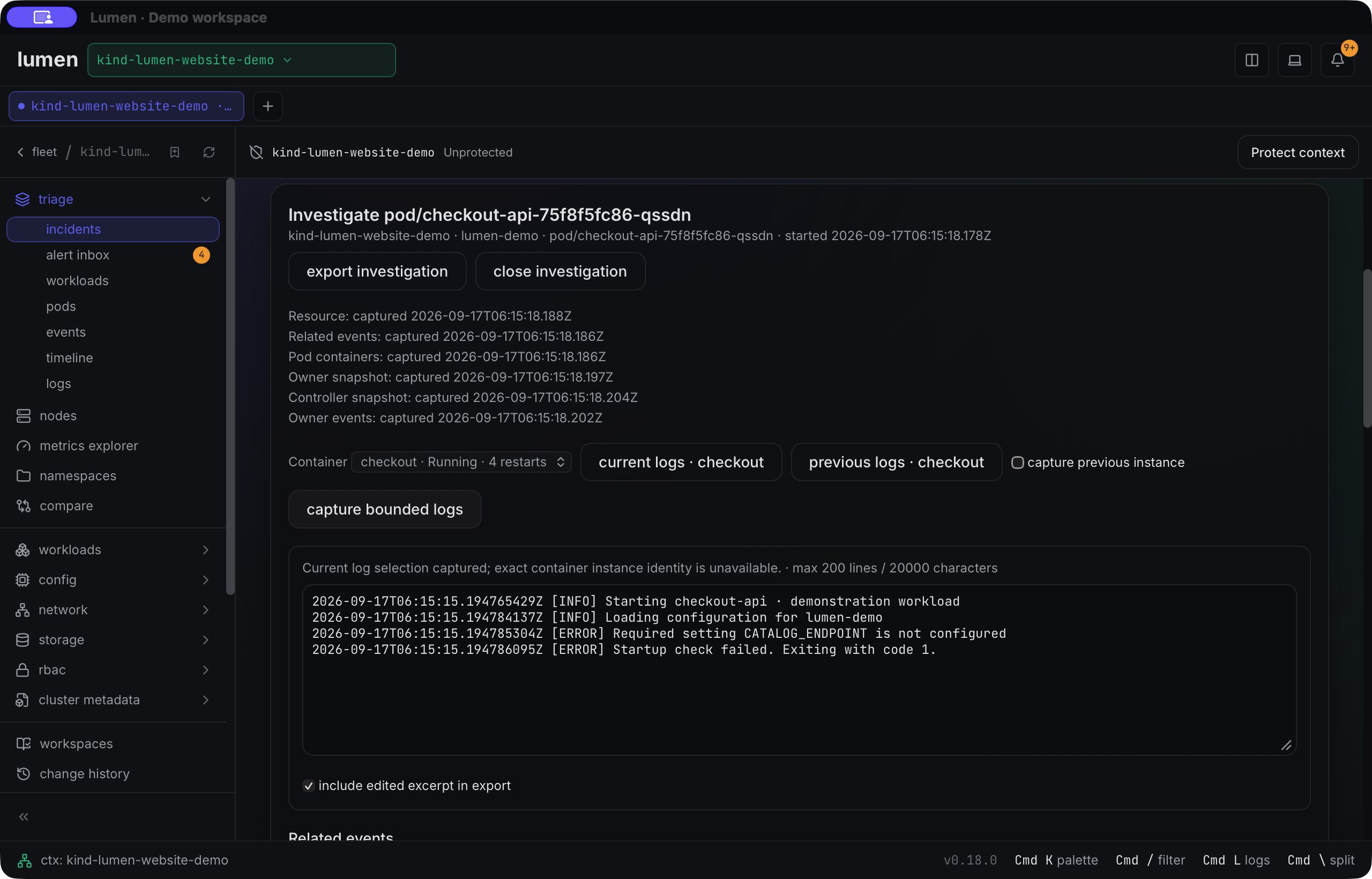The image size is (1372, 879).
Task: Click the fleet breadcrumb link
Action: pos(44,152)
